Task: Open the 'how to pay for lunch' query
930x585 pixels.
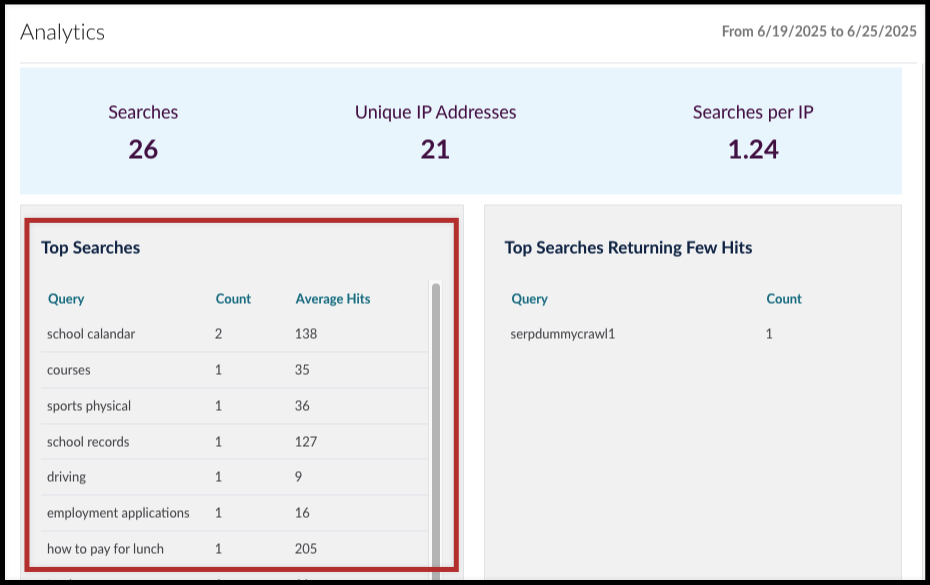Action: point(105,548)
